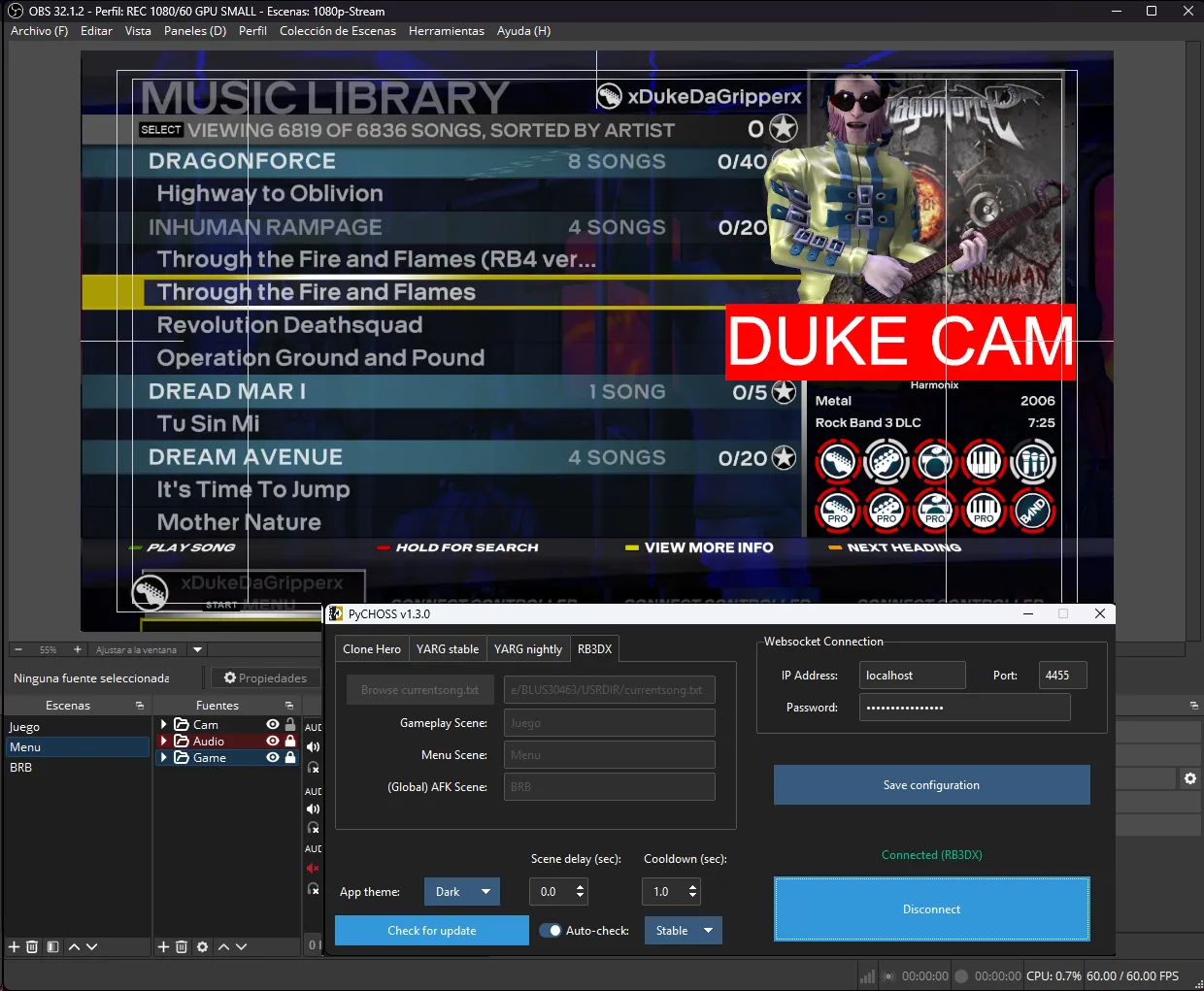This screenshot has height=991, width=1204.
Task: Zoom out the preview with the minus icon
Action: coord(18,649)
